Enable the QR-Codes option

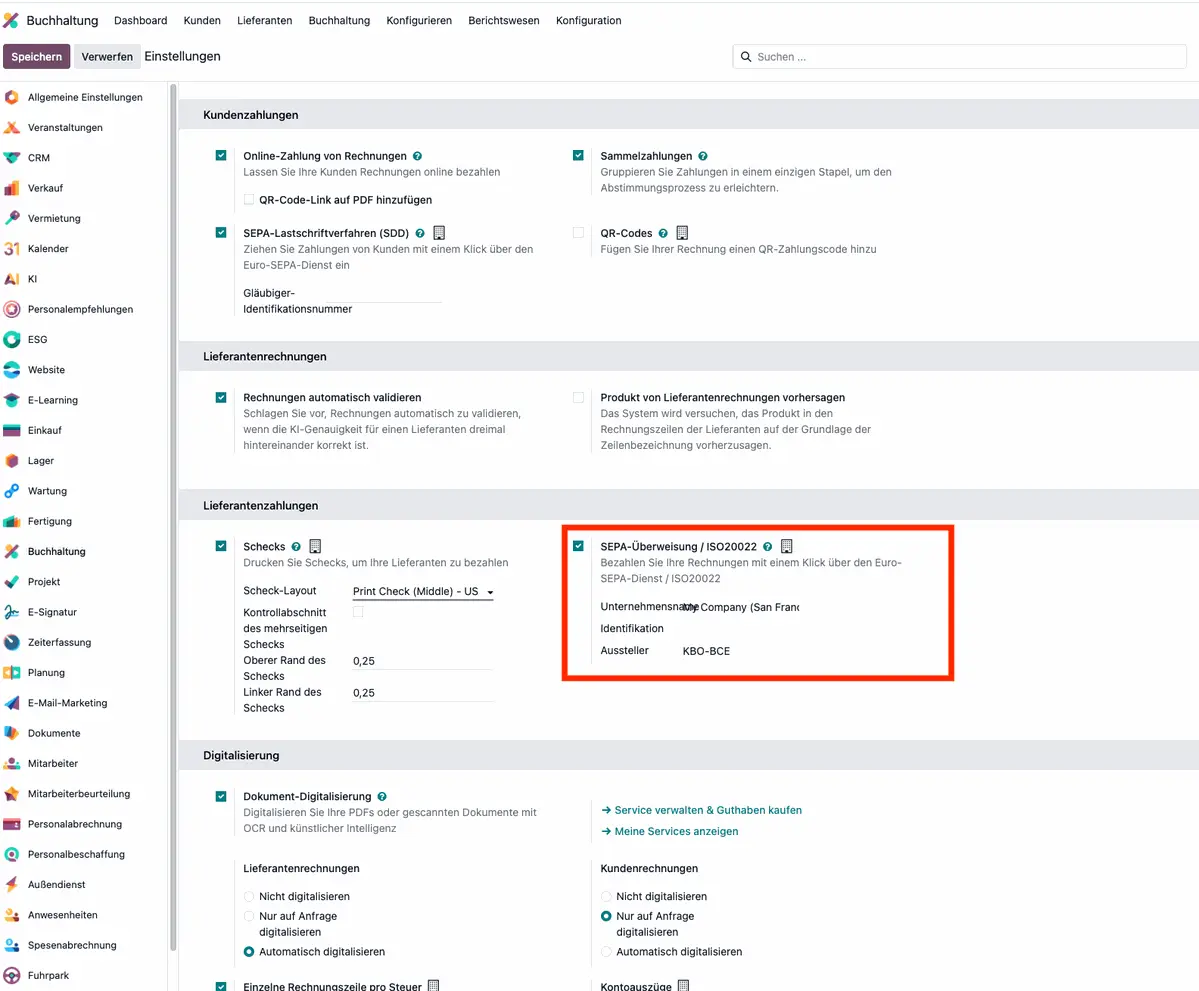tap(577, 232)
